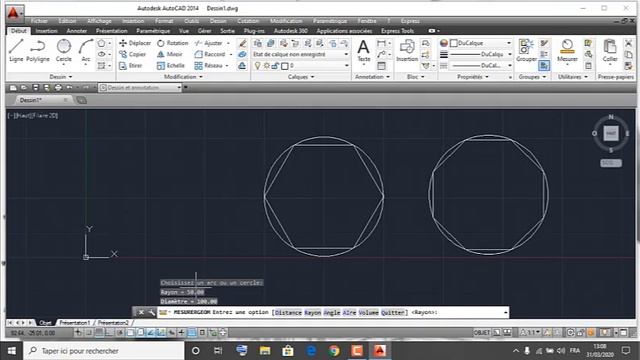The image size is (640, 360).
Task: Click the polygon tool icon in Dessin panel
Action: pos(102,43)
